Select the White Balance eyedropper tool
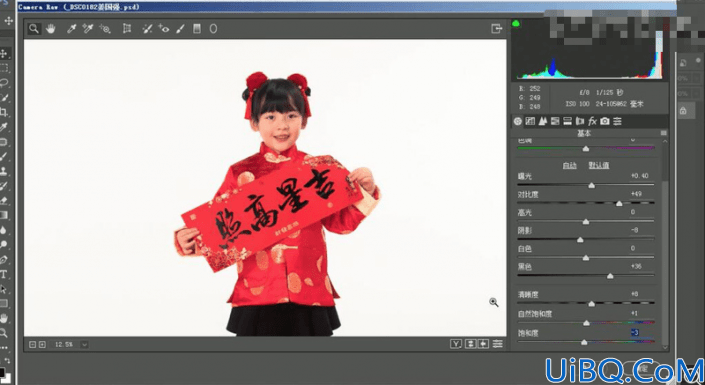Viewport: 705px width, 385px height. [x=71, y=29]
